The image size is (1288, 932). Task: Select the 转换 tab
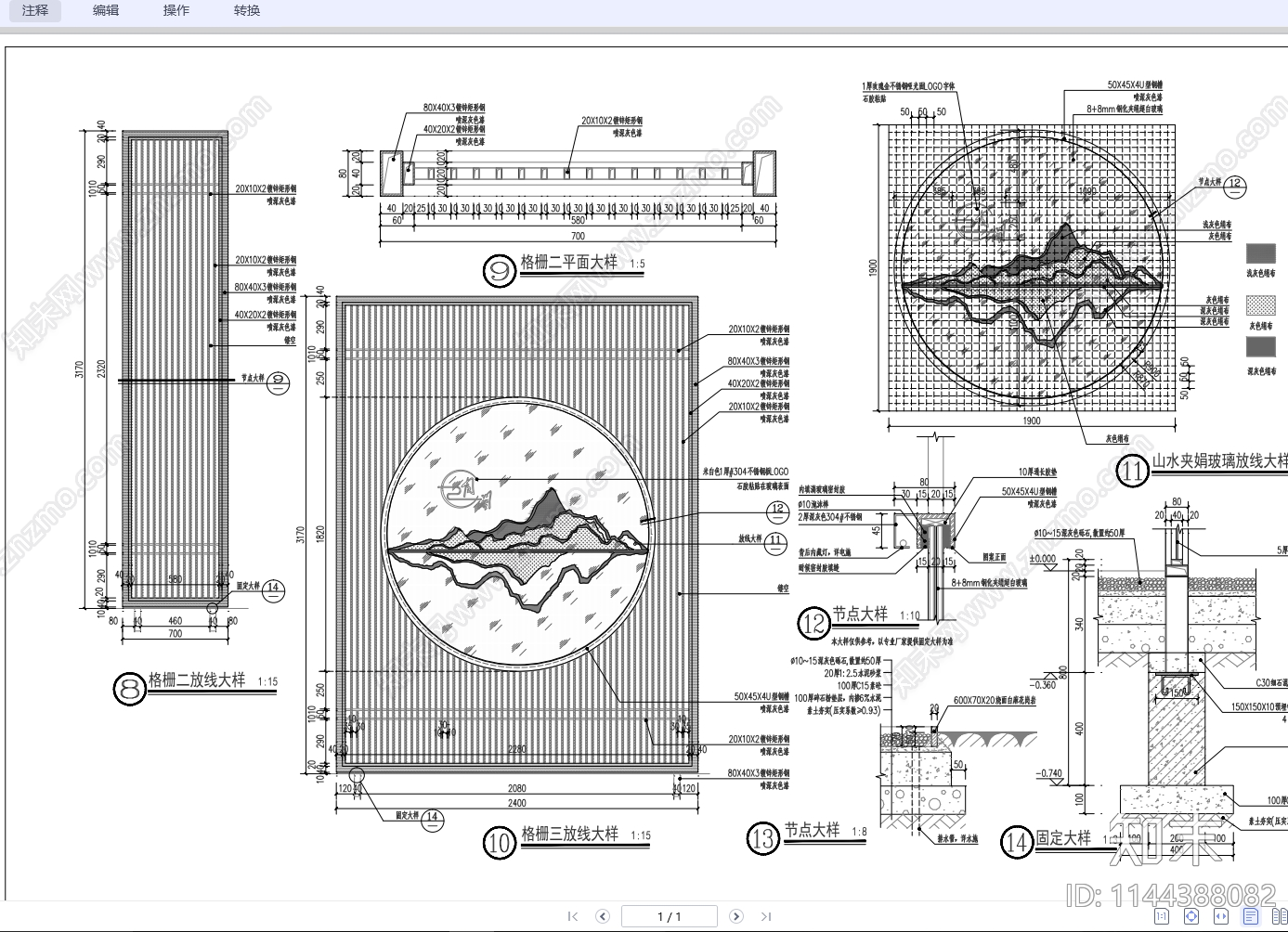247,11
